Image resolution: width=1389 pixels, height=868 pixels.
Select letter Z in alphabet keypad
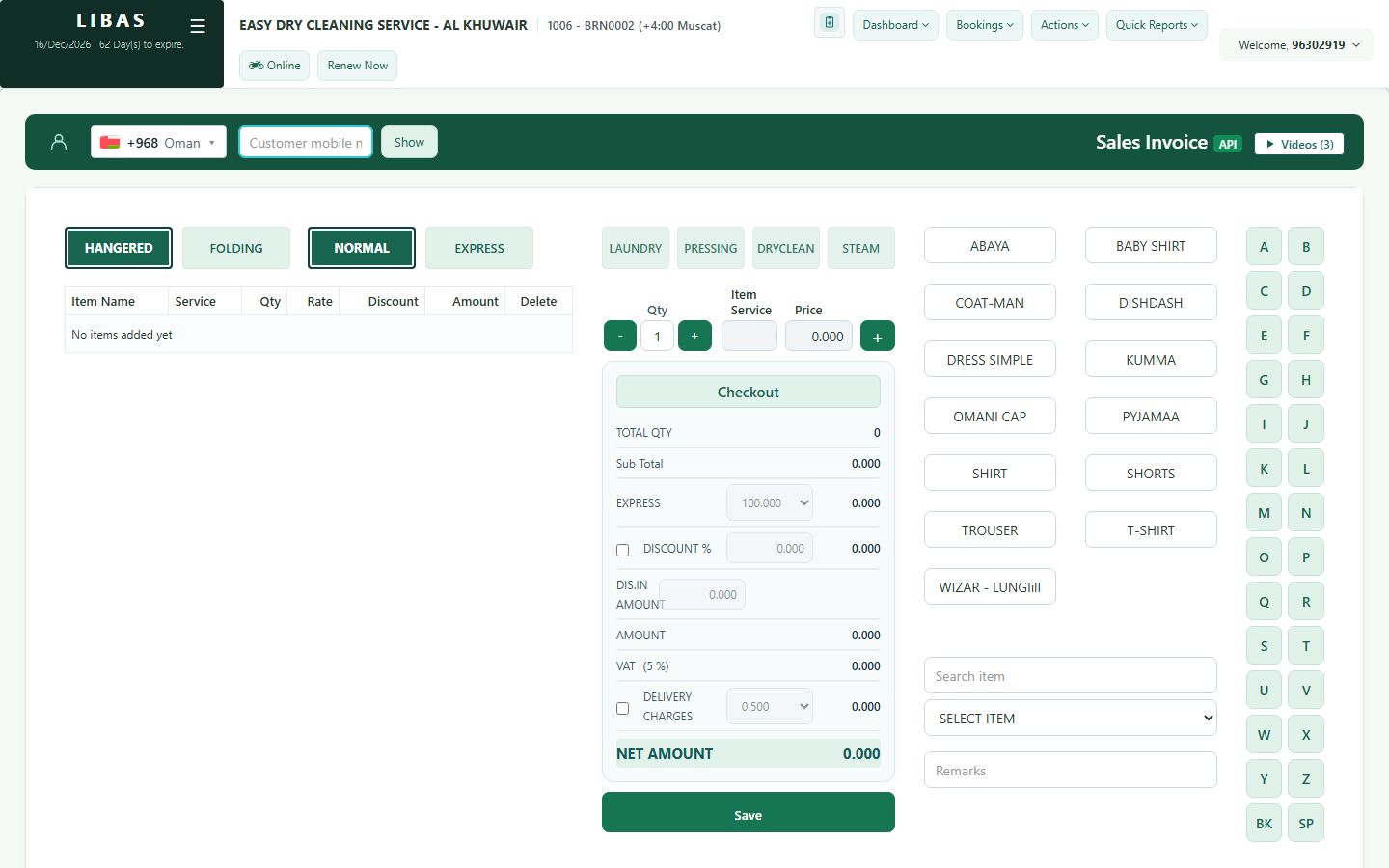point(1306,778)
